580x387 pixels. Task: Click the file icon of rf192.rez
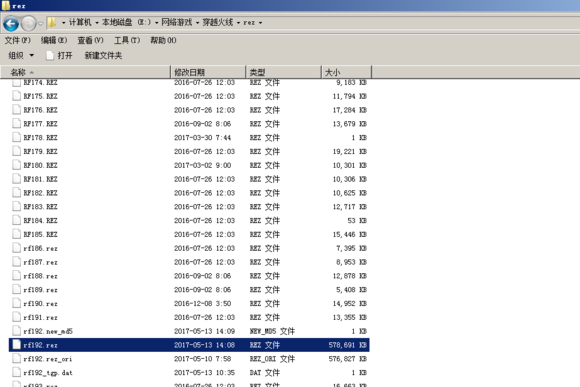tap(16, 345)
